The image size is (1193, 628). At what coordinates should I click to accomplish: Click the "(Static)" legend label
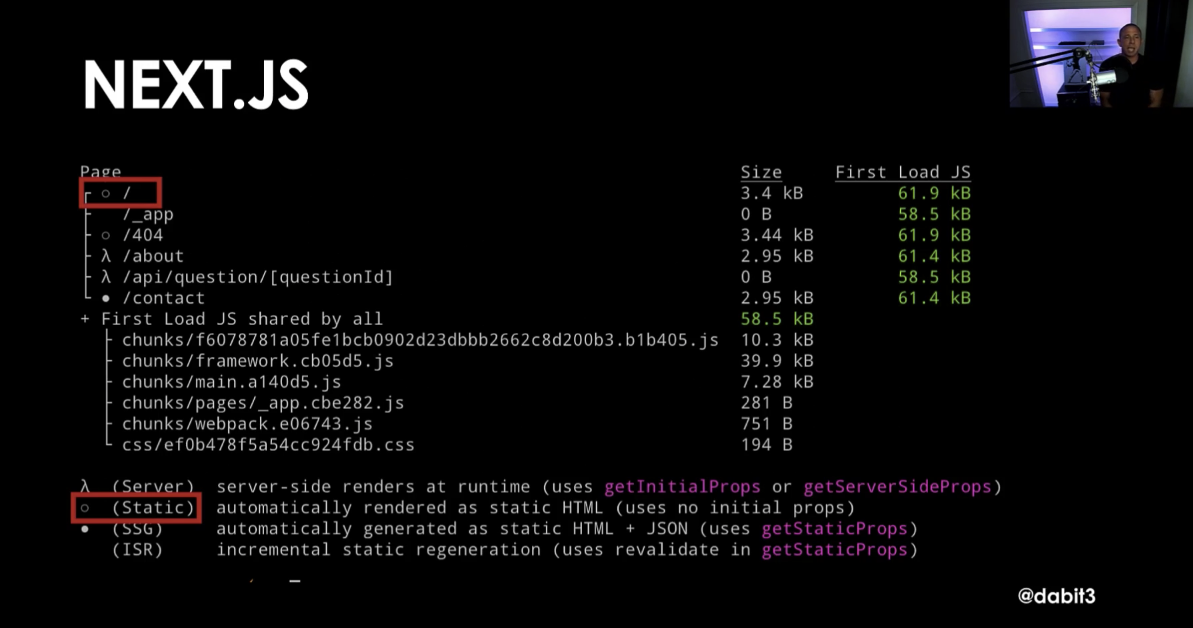click(x=153, y=508)
